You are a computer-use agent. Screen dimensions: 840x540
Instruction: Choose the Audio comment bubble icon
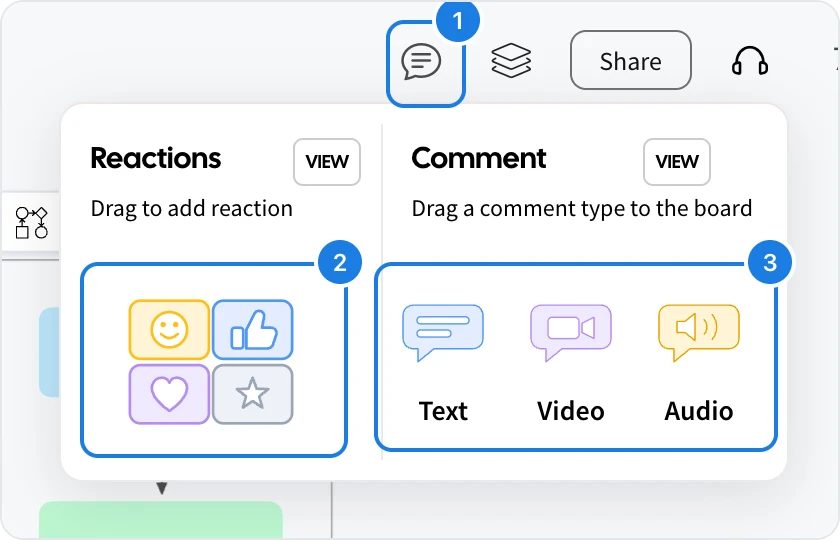(699, 333)
